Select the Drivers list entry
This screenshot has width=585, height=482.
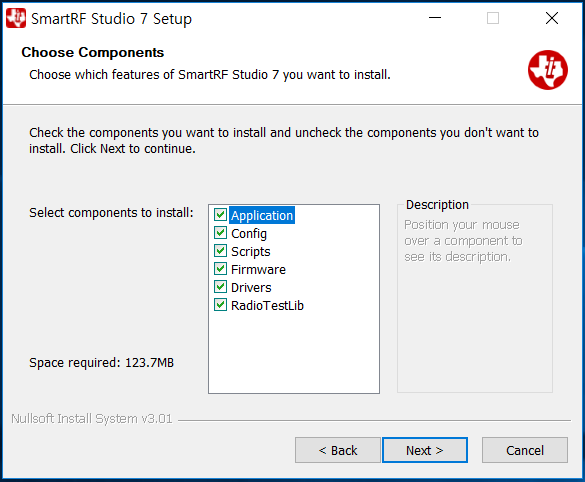pos(251,288)
